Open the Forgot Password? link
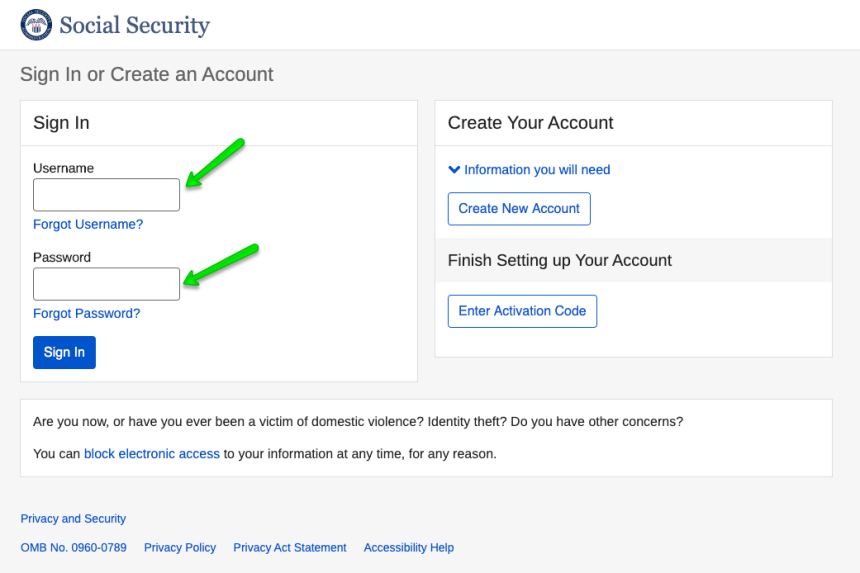 (x=87, y=313)
